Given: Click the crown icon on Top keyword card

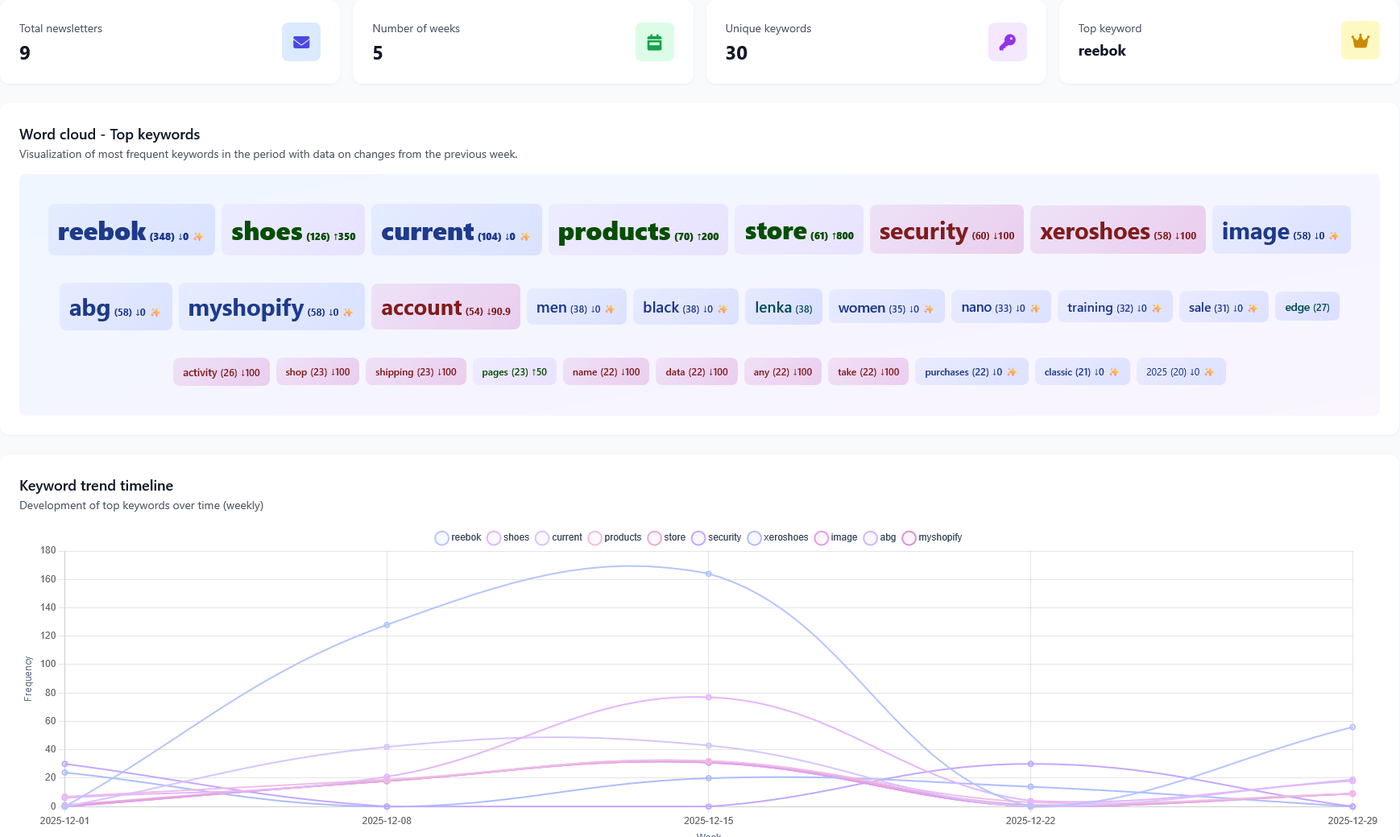Looking at the screenshot, I should (x=1360, y=42).
